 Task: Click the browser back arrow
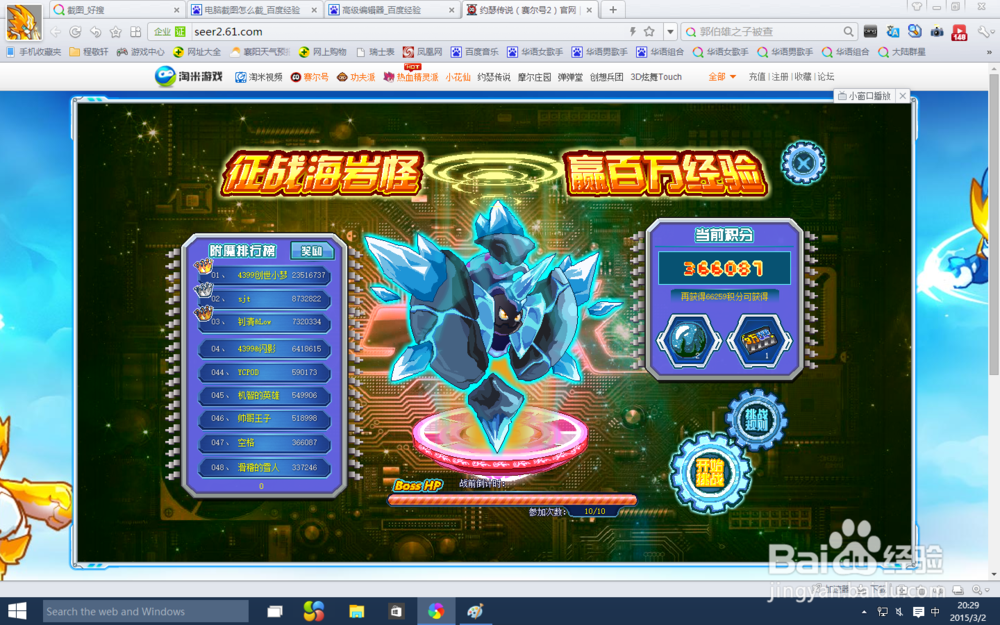point(56,31)
